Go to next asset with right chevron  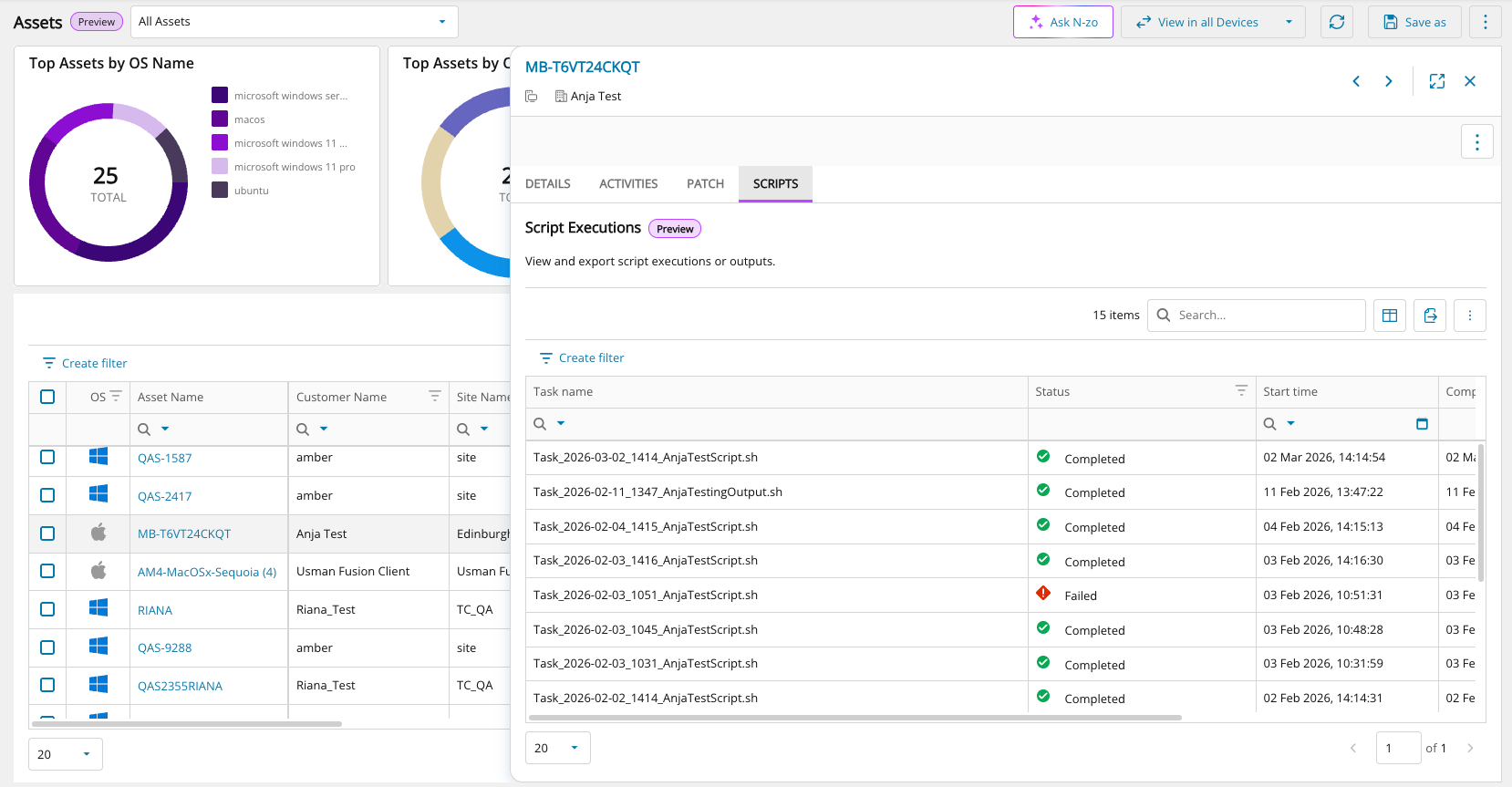(1388, 81)
